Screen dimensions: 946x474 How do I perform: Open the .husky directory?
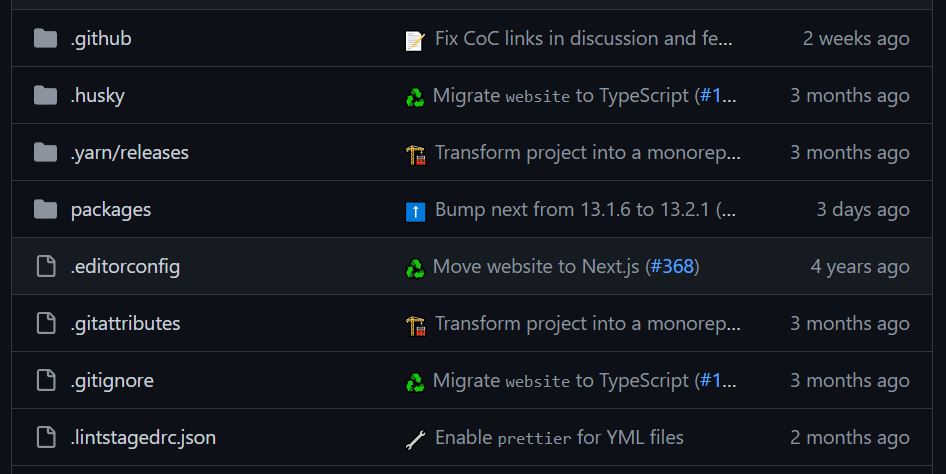coord(98,96)
